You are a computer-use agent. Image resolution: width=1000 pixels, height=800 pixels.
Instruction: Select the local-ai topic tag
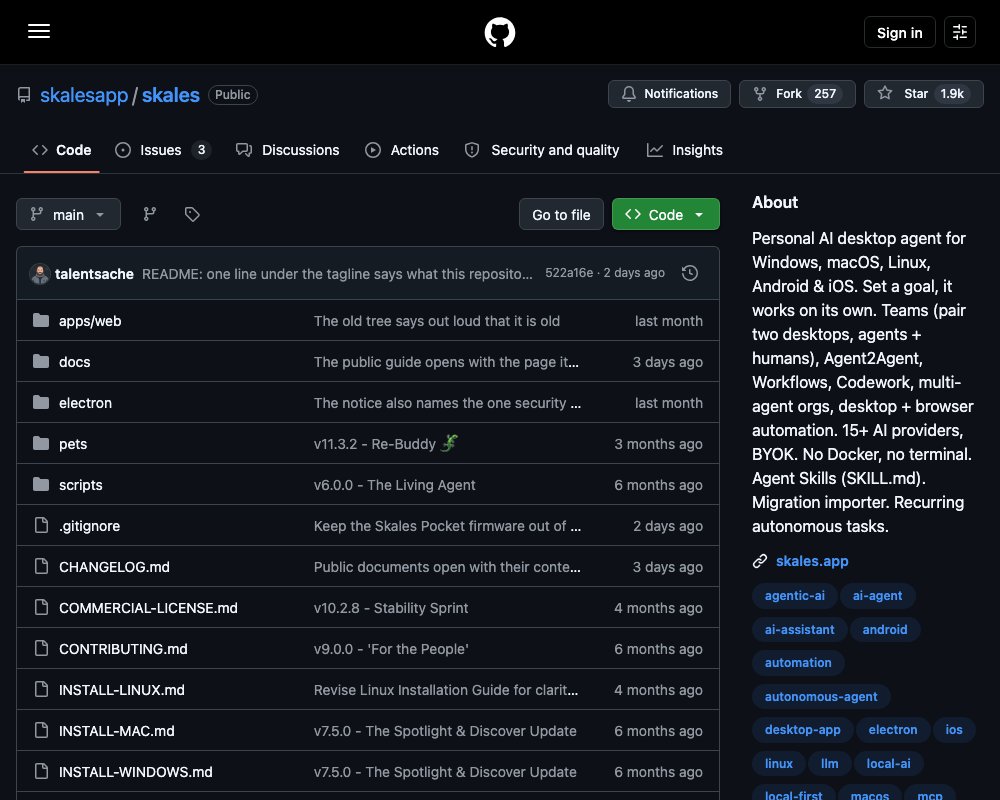click(888, 763)
